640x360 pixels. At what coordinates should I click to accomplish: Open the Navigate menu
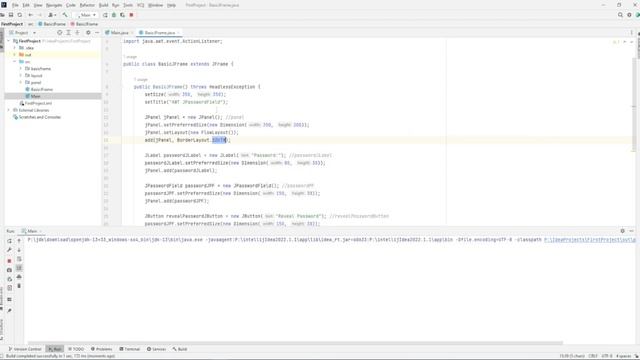click(54, 5)
